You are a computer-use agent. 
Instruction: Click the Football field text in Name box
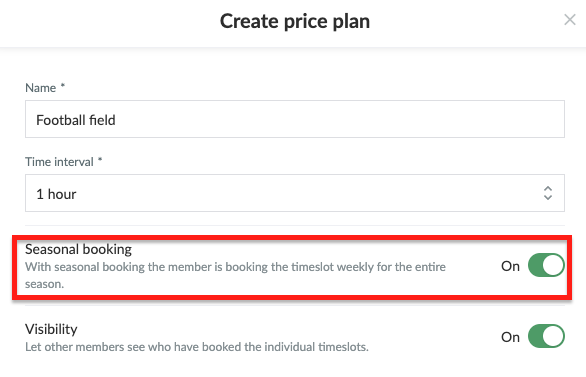[x=76, y=120]
